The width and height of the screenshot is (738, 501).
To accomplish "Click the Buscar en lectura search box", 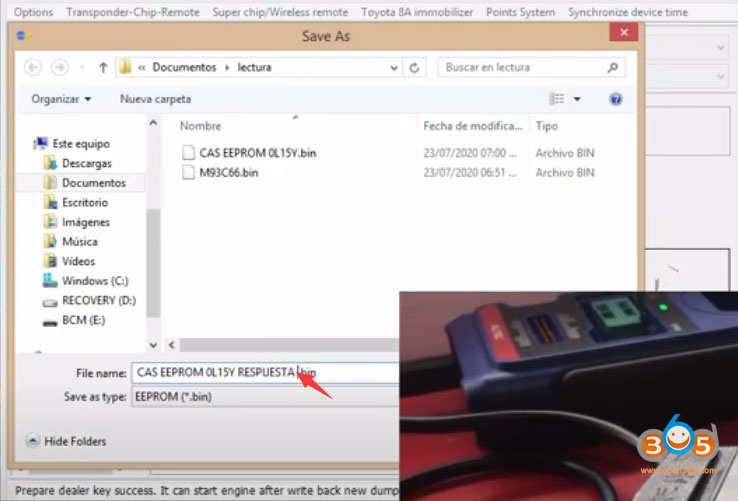I will [520, 68].
